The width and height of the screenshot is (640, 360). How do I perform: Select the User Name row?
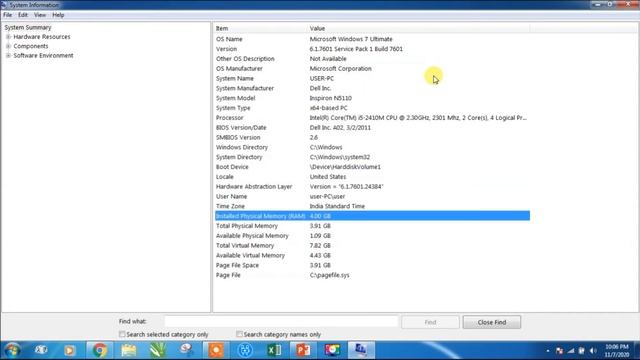tap(372, 196)
